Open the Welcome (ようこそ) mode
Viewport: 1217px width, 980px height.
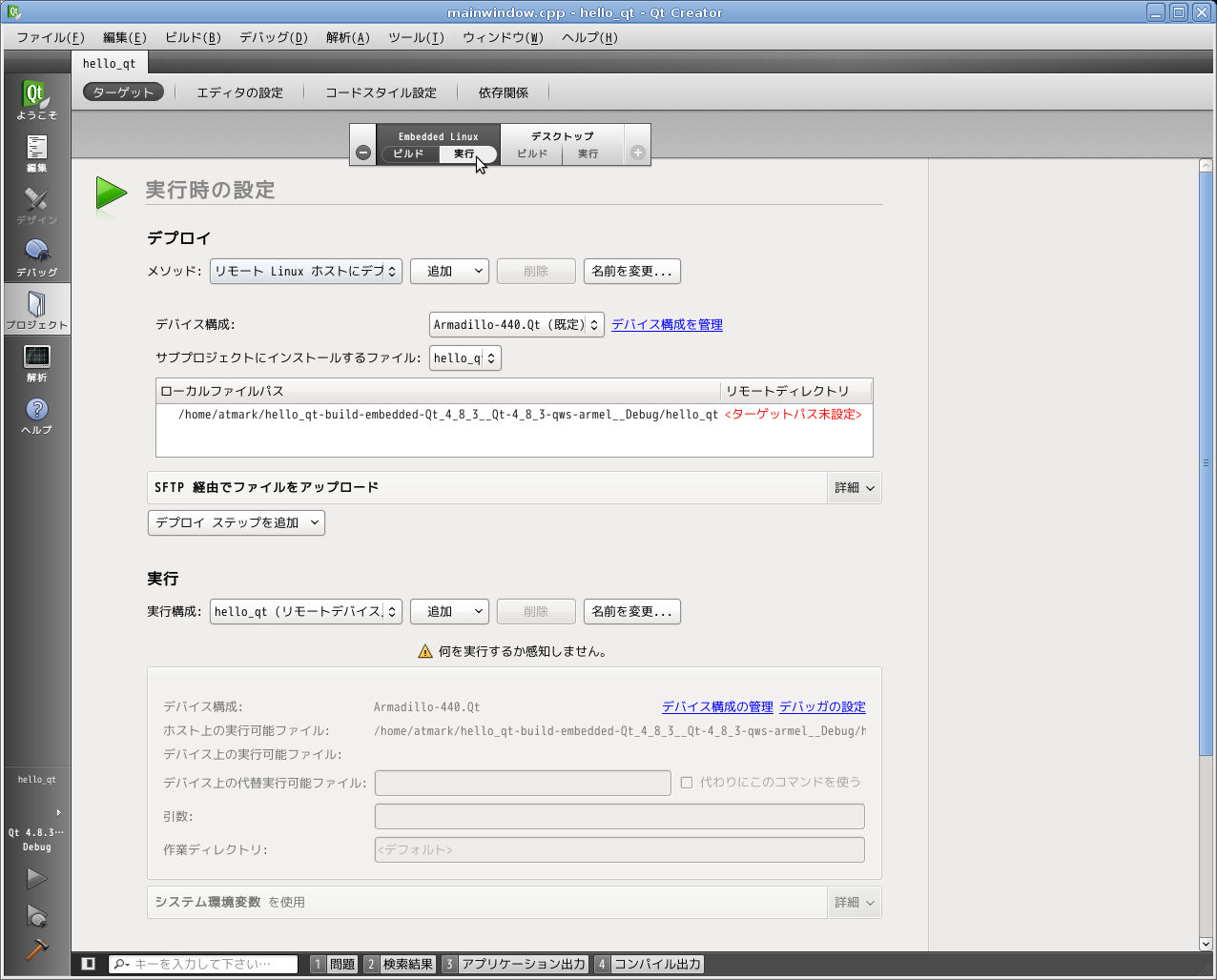(36, 100)
